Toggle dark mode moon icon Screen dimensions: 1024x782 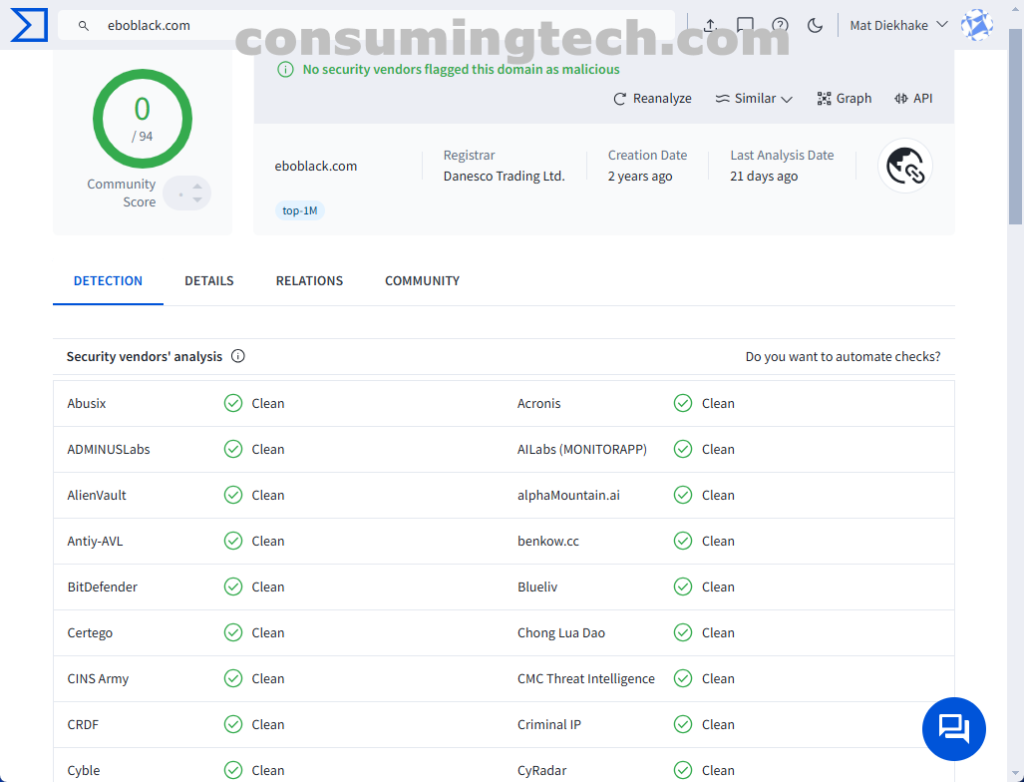(814, 25)
